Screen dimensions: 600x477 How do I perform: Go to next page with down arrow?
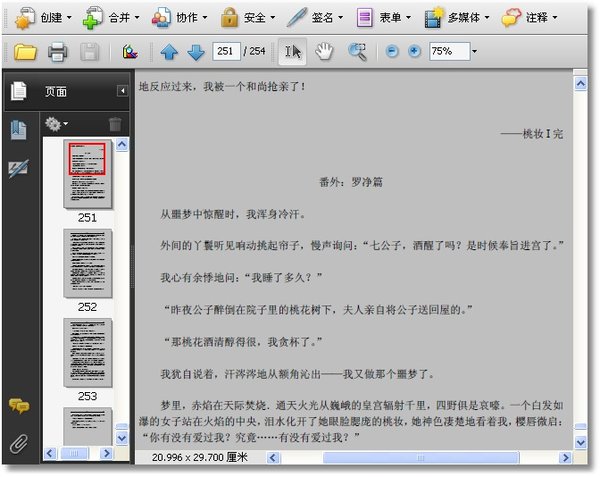(x=196, y=52)
